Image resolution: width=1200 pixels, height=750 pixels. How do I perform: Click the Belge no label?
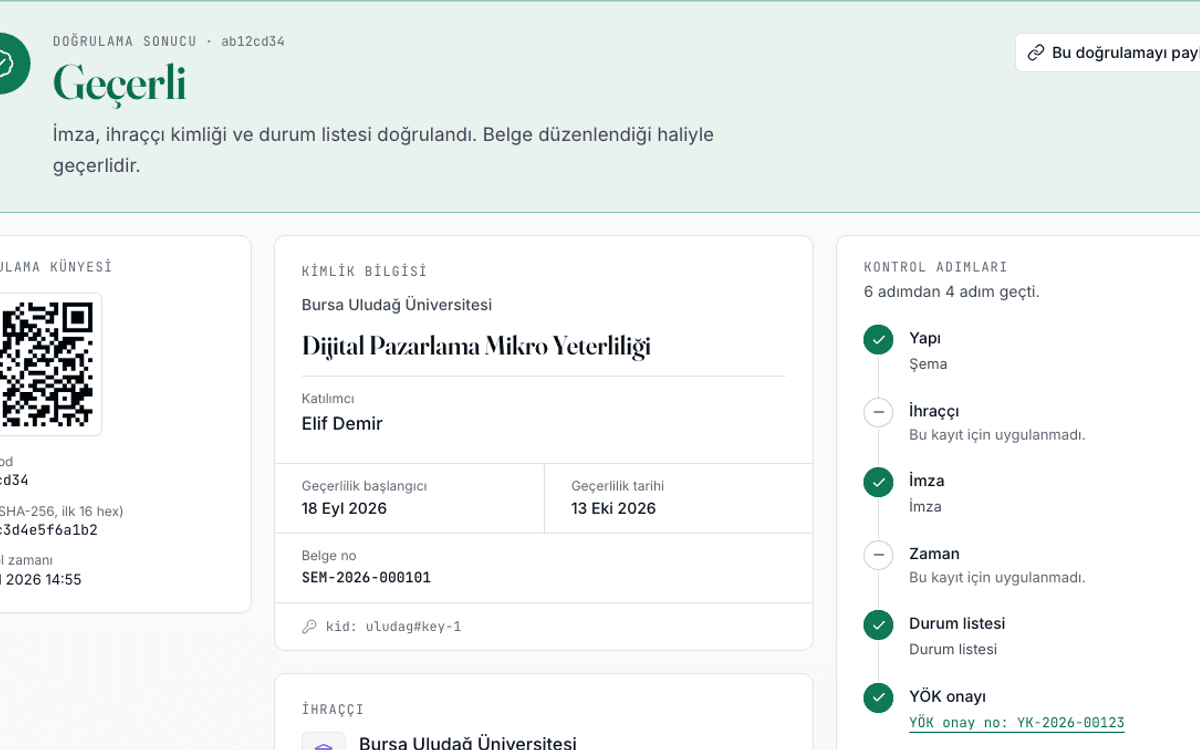[x=329, y=556]
